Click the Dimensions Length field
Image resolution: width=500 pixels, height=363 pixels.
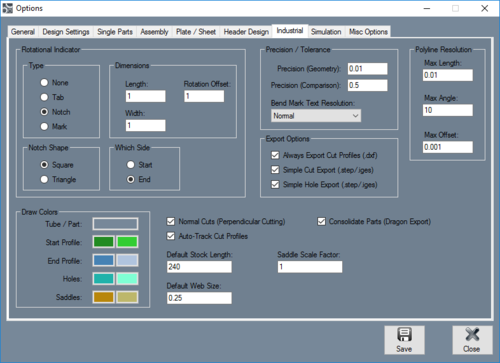145,96
